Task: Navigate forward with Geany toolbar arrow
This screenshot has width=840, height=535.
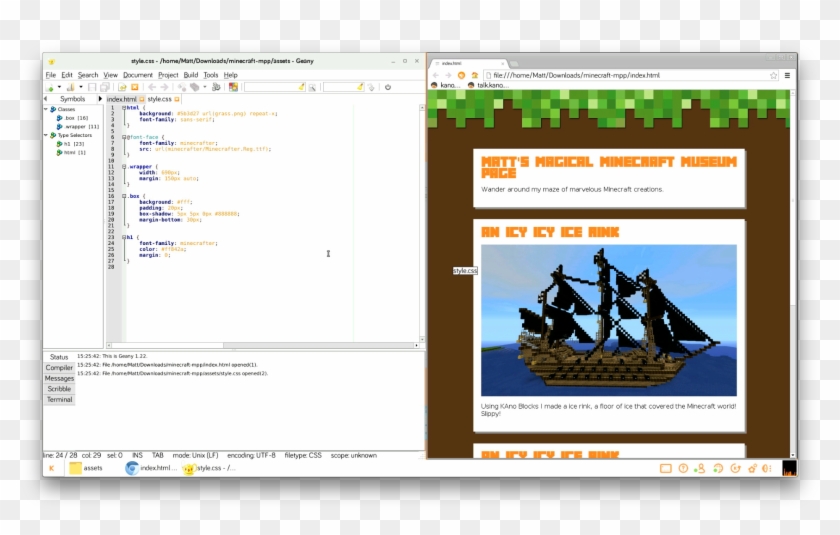Action: coord(164,87)
